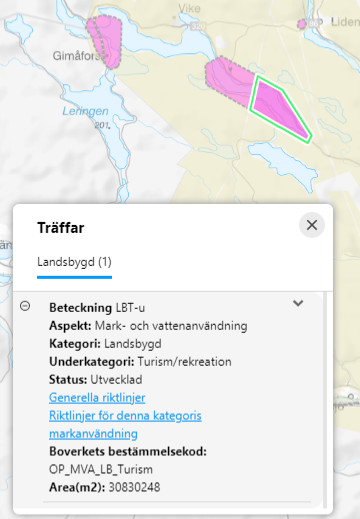This screenshot has height=519, width=360.
Task: Close the Träffar results panel
Action: (312, 225)
